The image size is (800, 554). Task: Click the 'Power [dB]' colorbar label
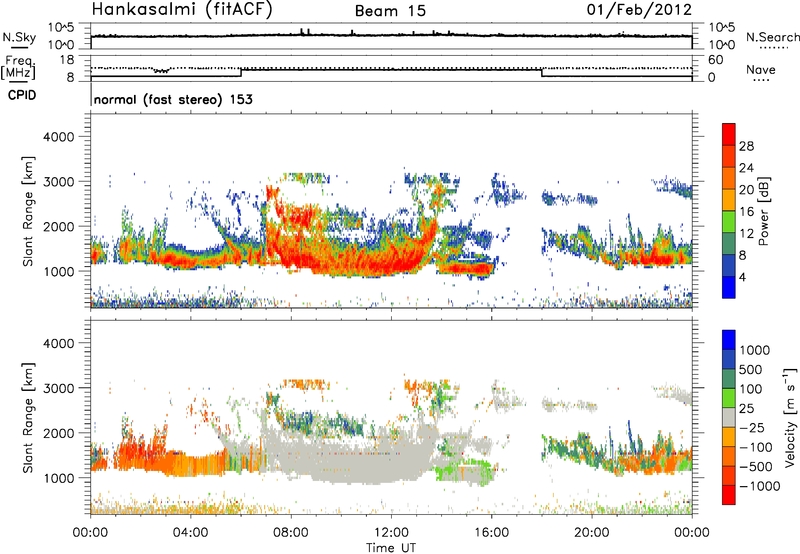click(763, 211)
